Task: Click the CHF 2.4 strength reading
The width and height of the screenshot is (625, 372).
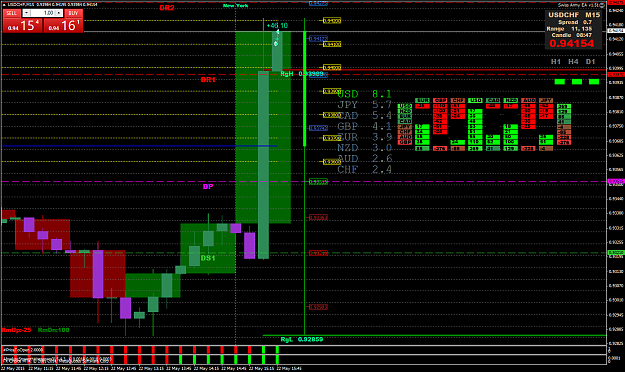Action: click(x=364, y=169)
